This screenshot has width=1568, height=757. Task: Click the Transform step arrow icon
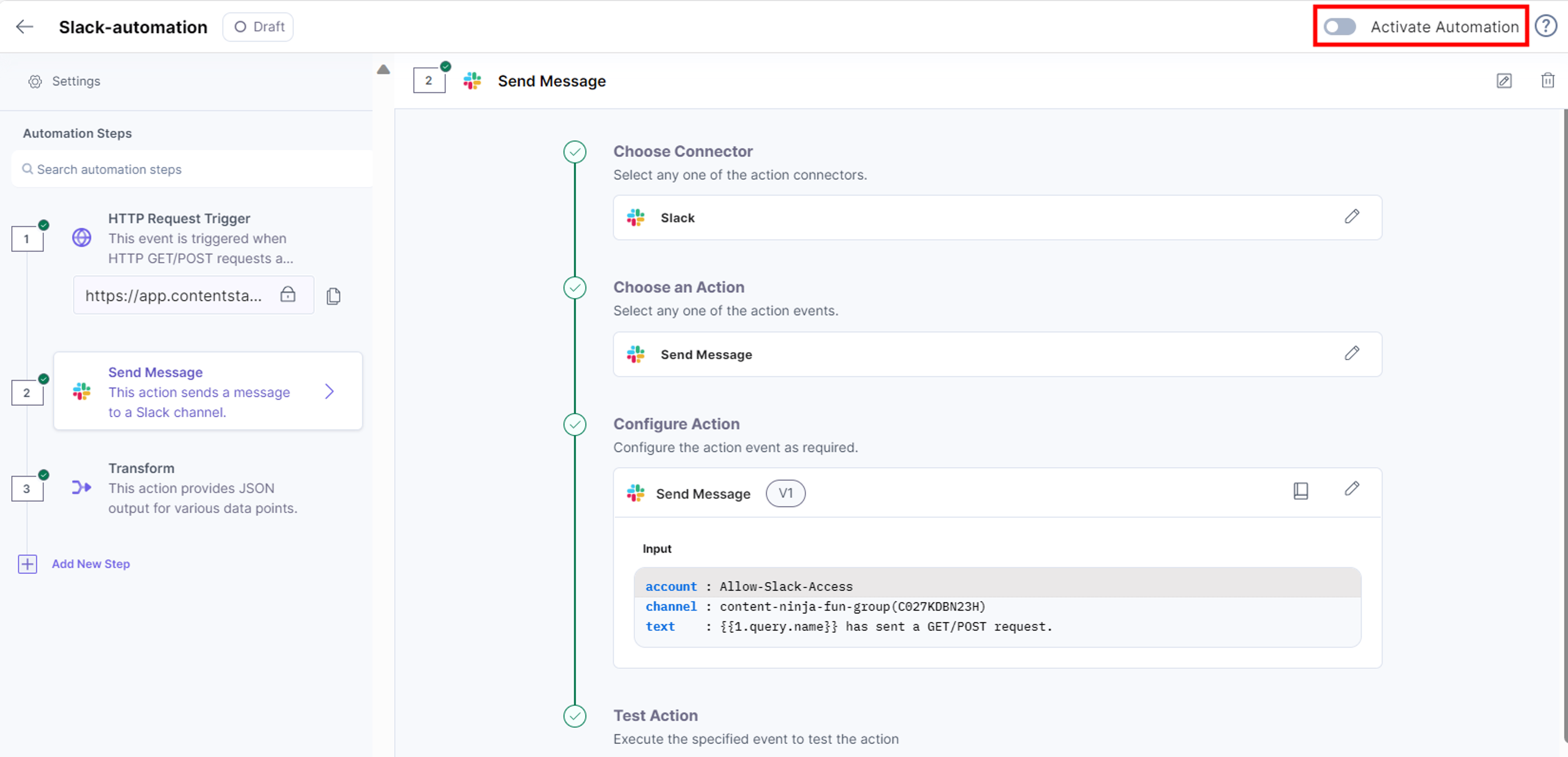pos(82,488)
